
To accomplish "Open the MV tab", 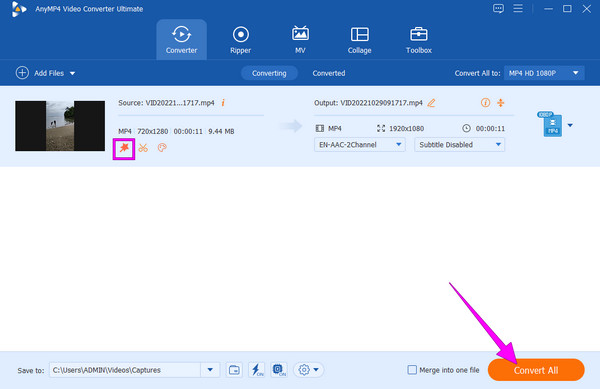I will tap(300, 40).
